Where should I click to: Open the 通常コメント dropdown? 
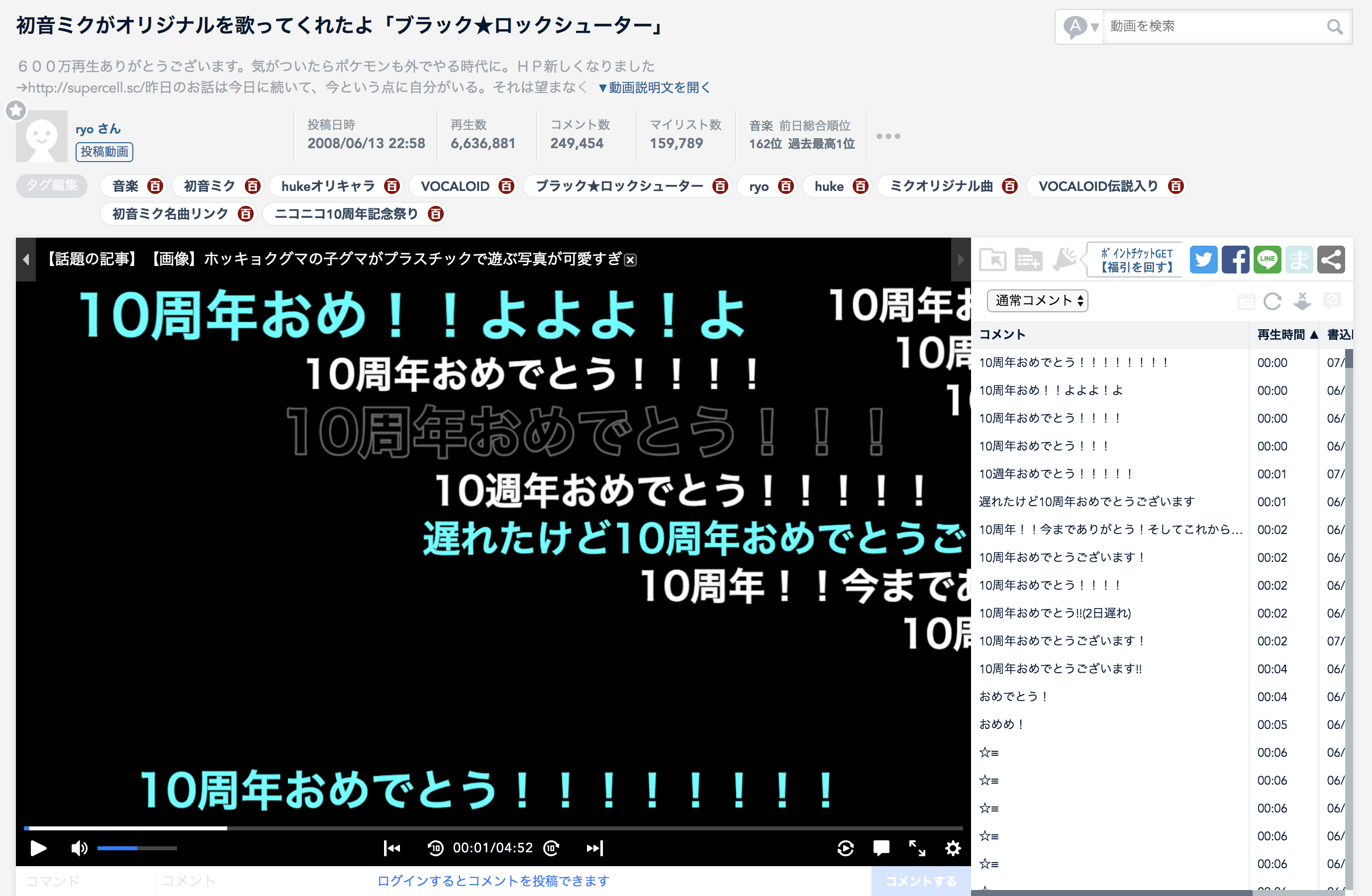coord(1037,301)
